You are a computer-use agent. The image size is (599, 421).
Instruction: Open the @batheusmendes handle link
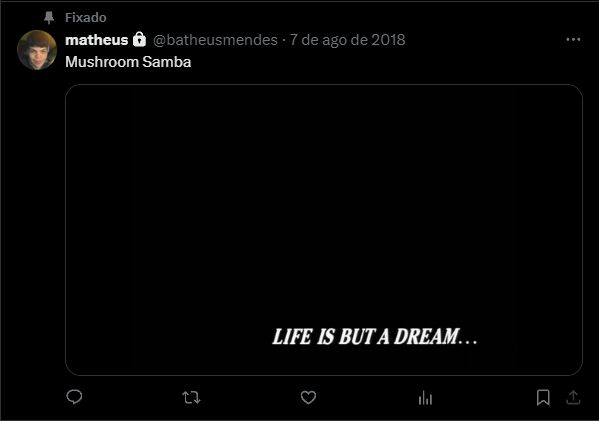[x=215, y=40]
